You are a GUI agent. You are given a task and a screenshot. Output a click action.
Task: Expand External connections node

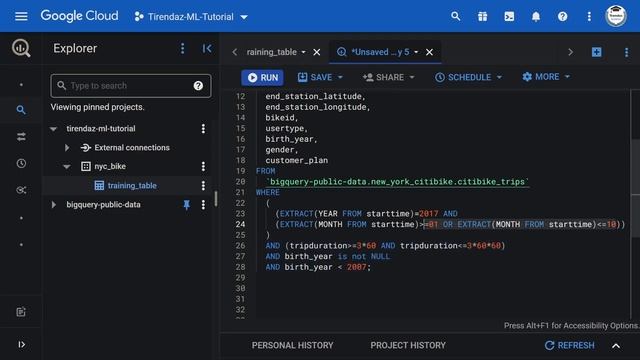click(x=67, y=148)
